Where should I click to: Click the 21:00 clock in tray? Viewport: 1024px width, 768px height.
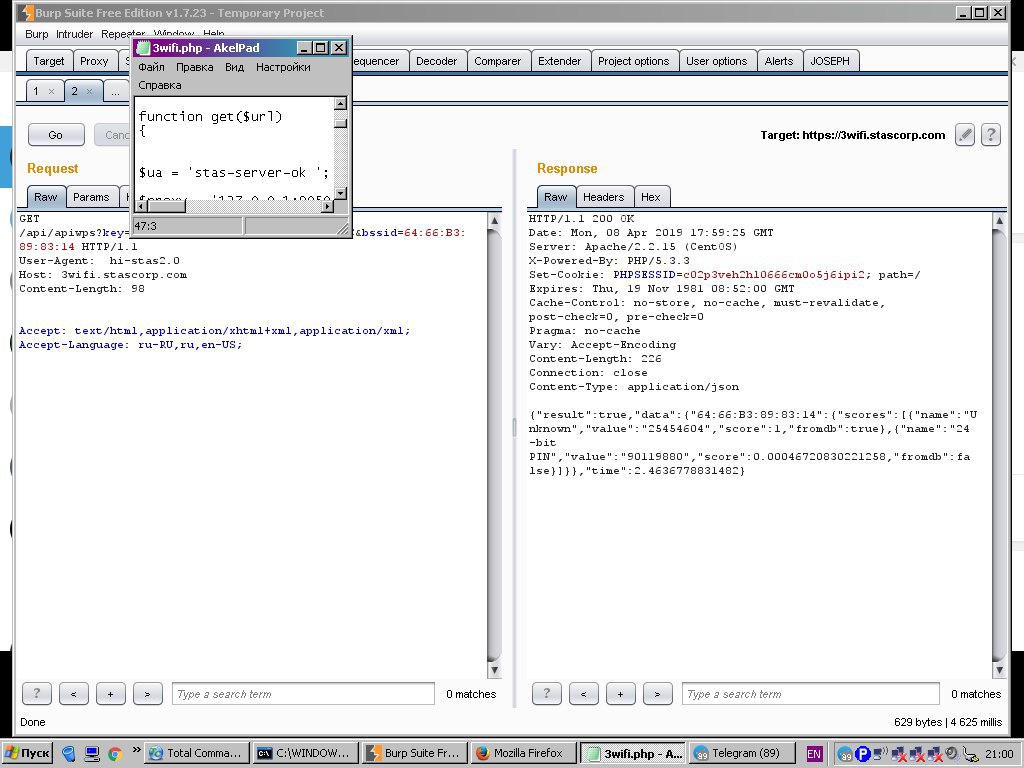click(x=1000, y=754)
